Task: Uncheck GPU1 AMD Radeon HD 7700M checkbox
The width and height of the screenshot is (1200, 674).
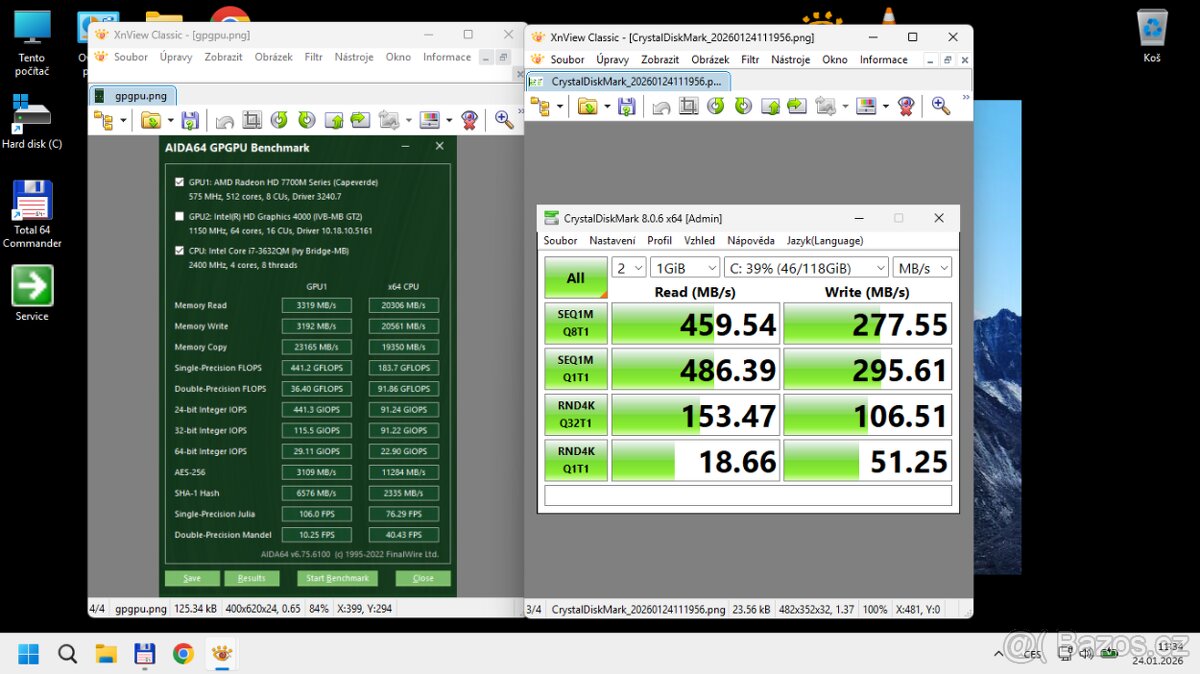Action: click(179, 182)
